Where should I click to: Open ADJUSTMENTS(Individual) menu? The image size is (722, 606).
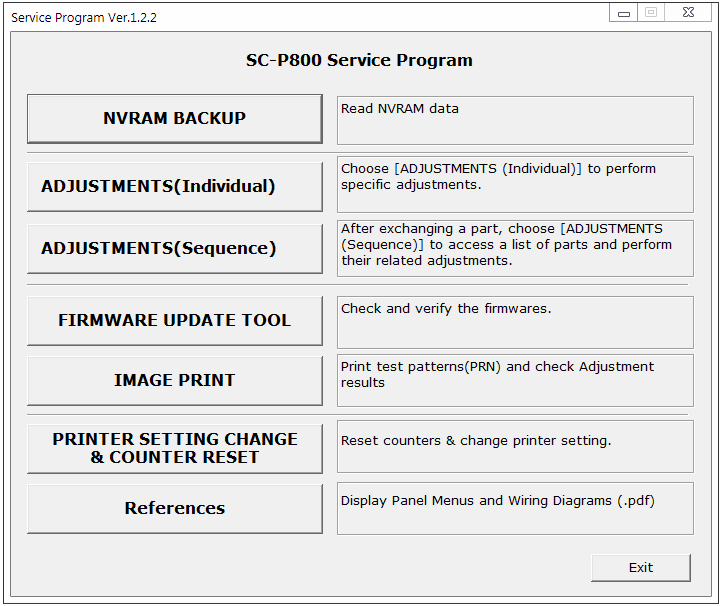[x=174, y=187]
